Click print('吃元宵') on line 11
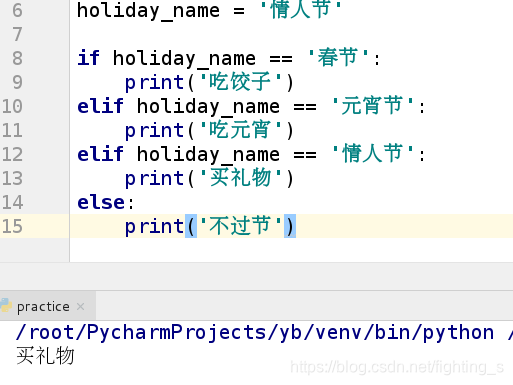 coord(209,130)
